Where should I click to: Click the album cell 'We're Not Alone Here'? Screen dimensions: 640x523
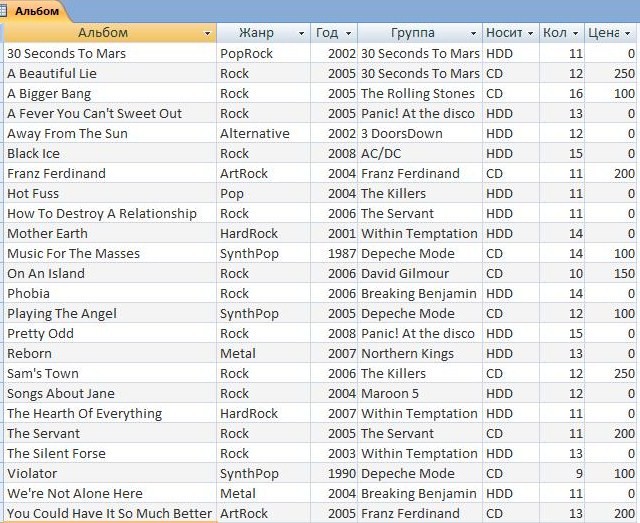110,494
